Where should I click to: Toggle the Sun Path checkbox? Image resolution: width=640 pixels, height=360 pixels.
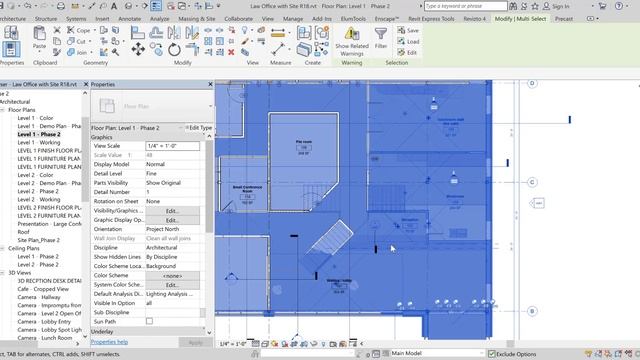pos(149,321)
